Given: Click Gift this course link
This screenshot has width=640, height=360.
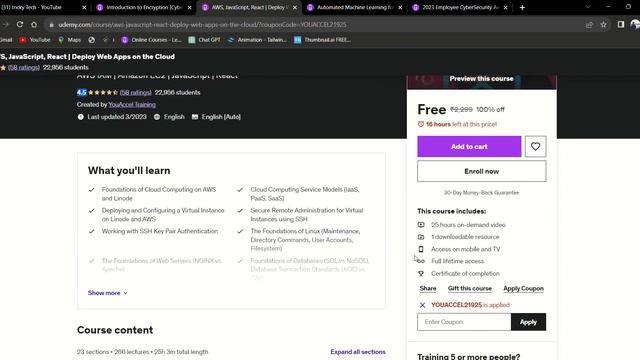Looking at the screenshot, I should coord(470,289).
